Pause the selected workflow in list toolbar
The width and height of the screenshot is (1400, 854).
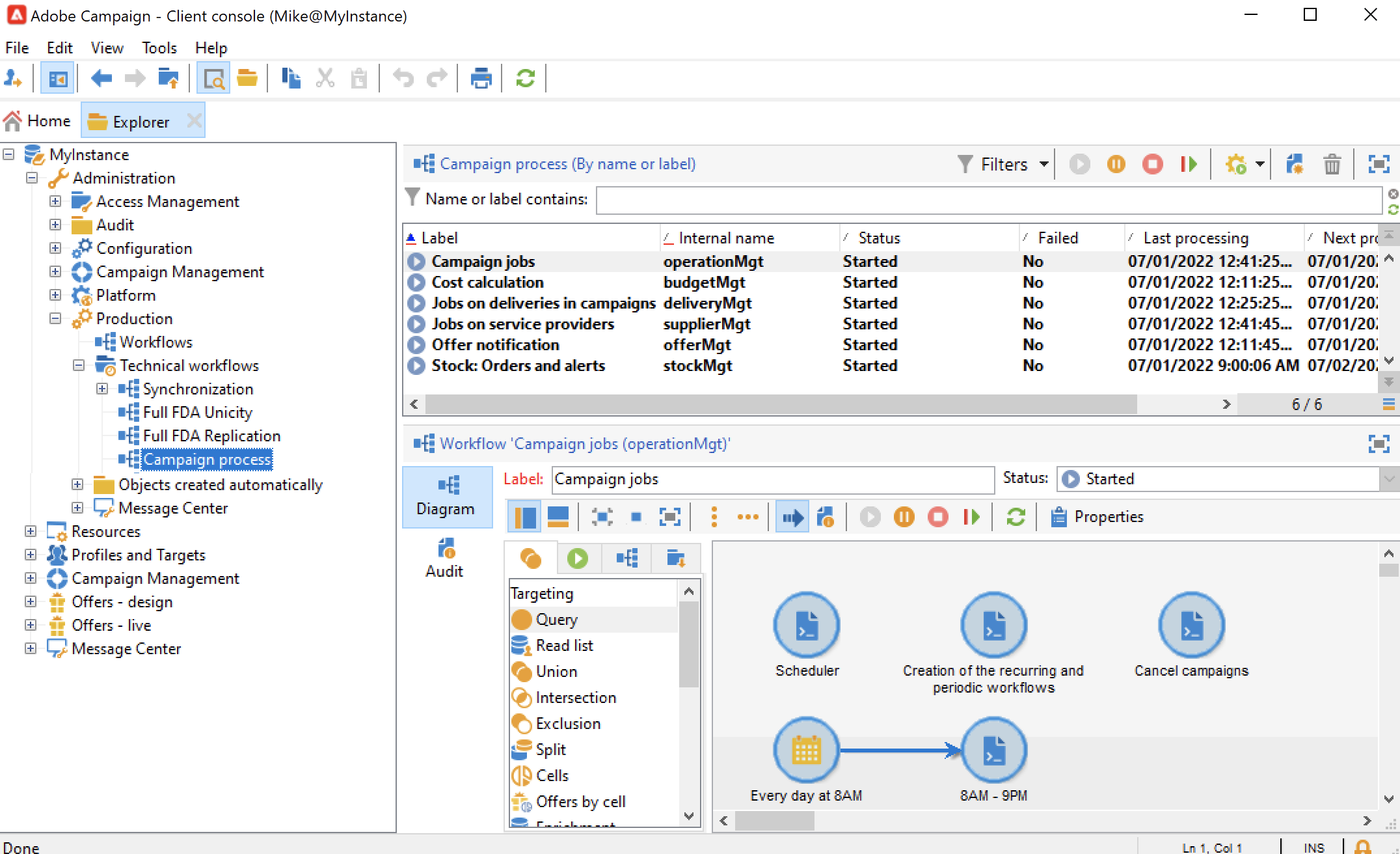[1116, 164]
